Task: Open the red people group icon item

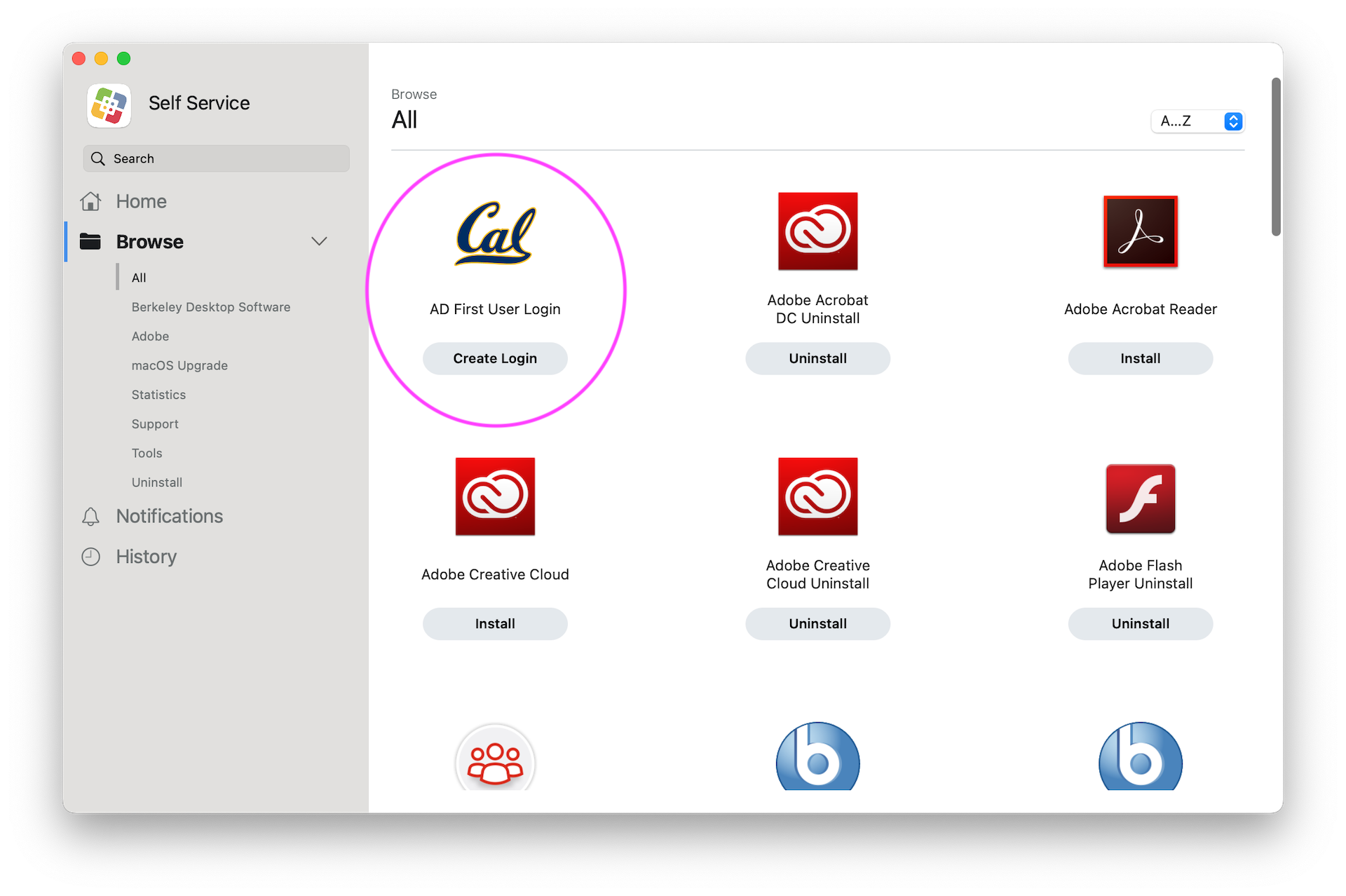Action: click(495, 757)
